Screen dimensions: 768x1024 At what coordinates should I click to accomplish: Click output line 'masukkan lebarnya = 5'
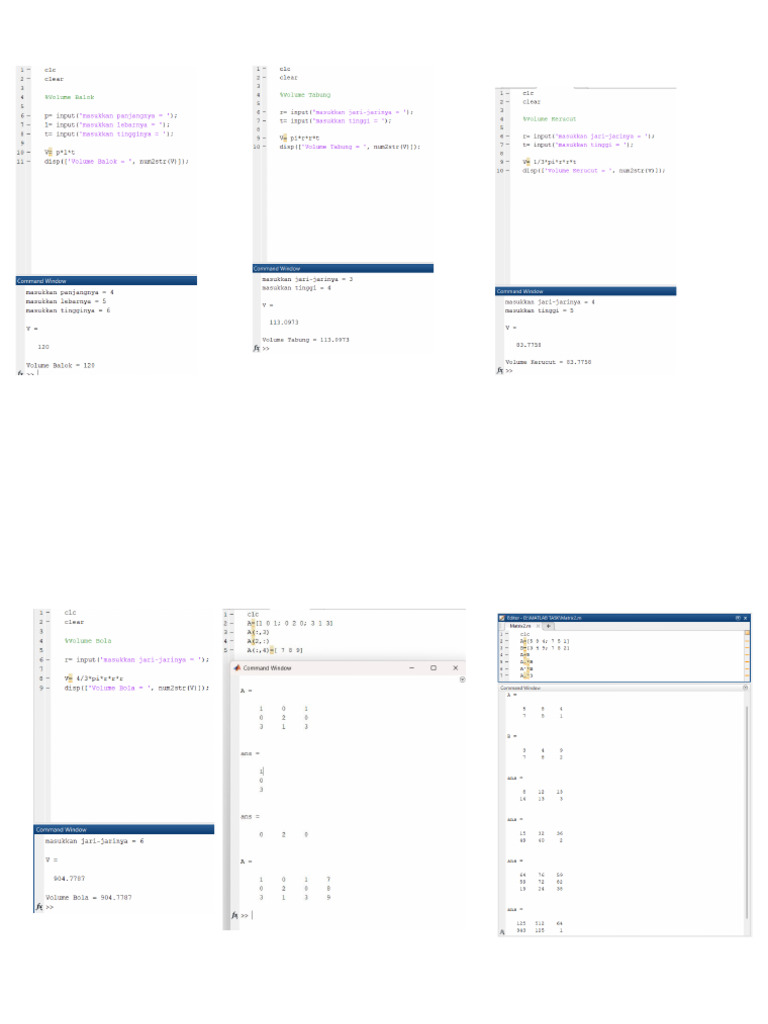point(66,302)
